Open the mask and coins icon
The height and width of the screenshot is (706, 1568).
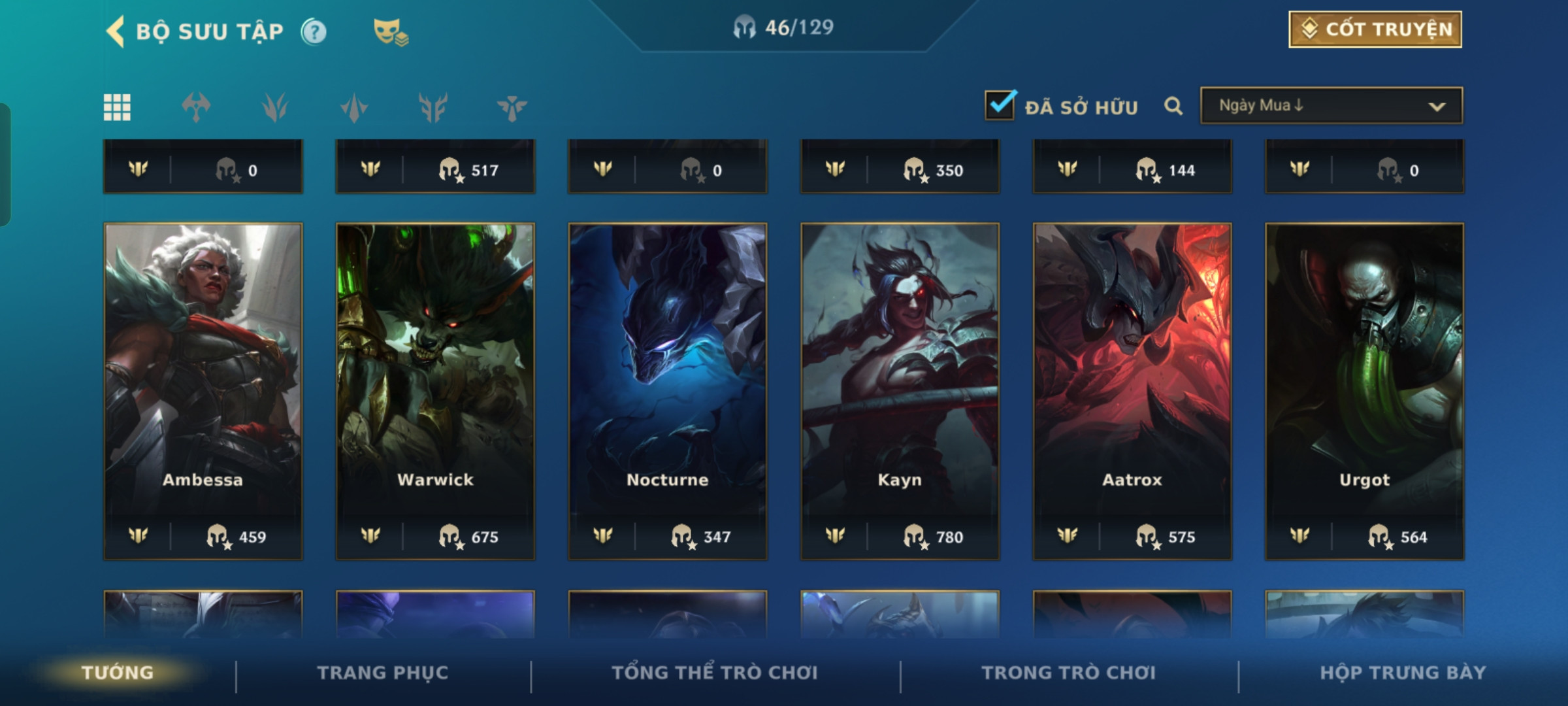pyautogui.click(x=391, y=31)
